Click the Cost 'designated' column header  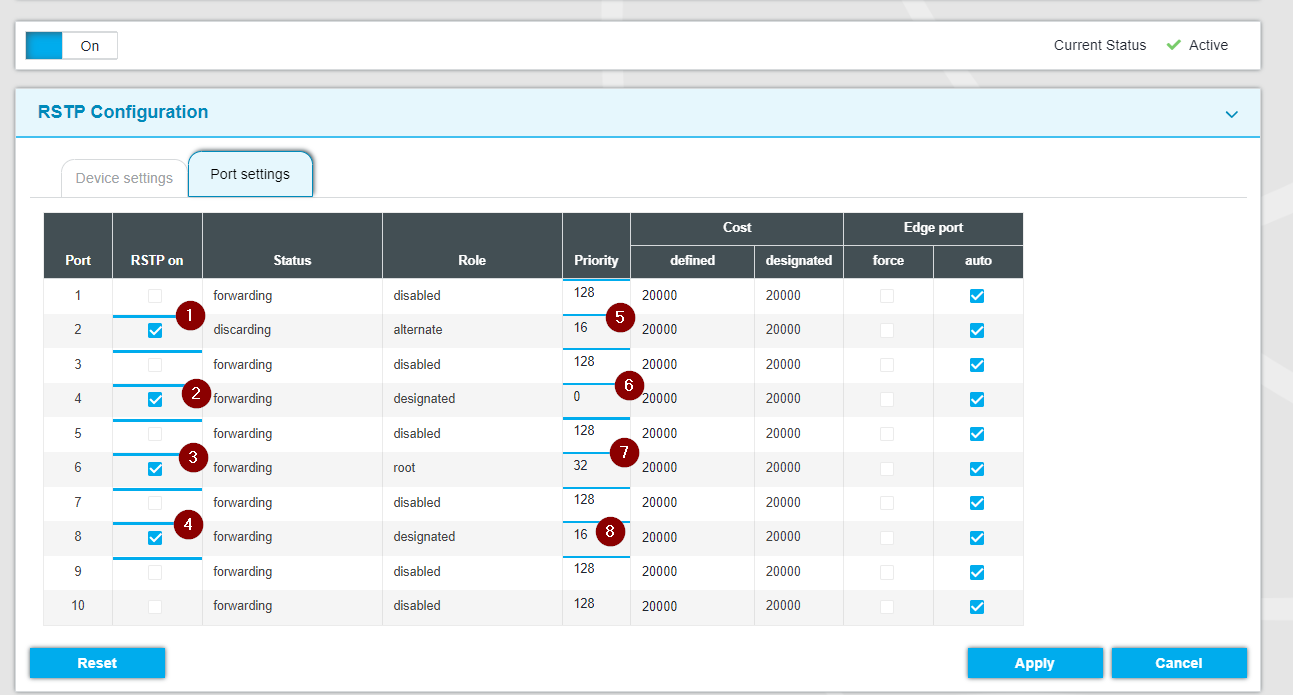(799, 260)
